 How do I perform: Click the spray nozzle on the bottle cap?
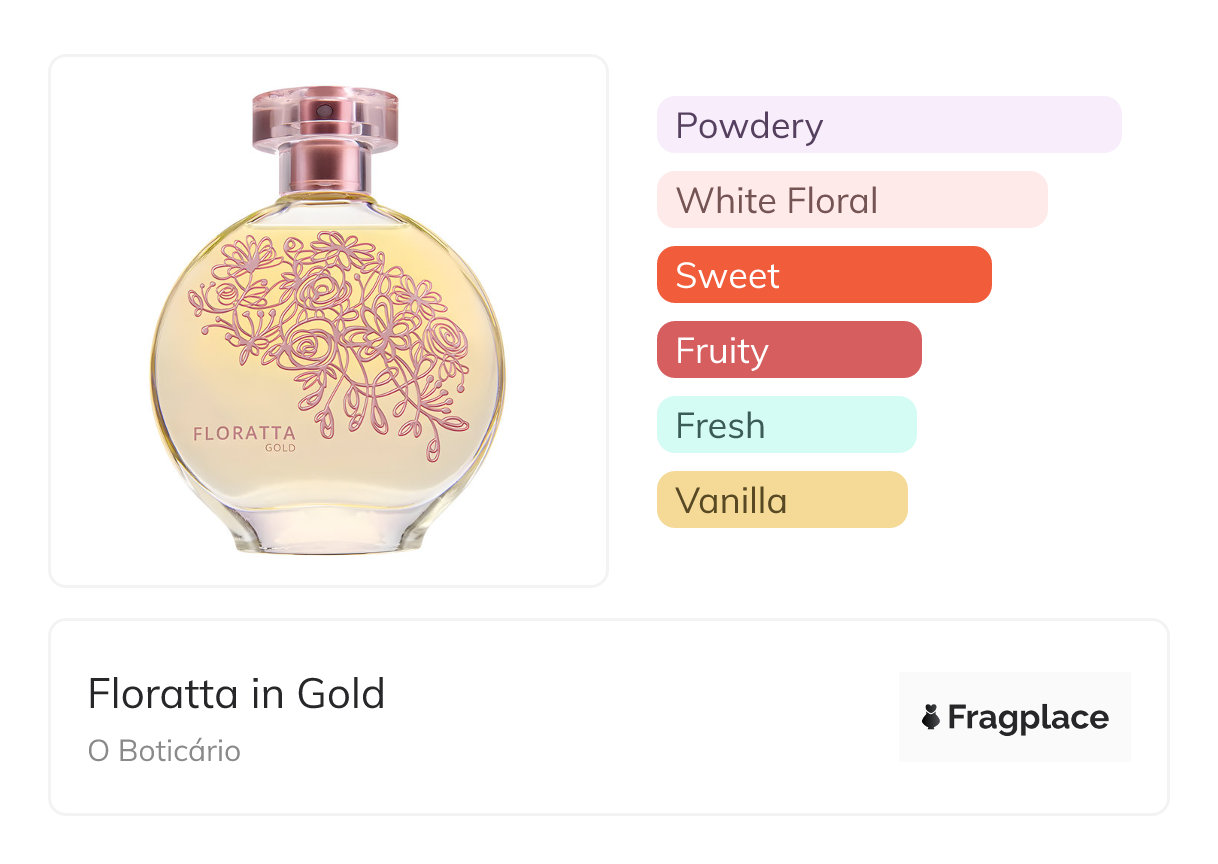coord(324,111)
